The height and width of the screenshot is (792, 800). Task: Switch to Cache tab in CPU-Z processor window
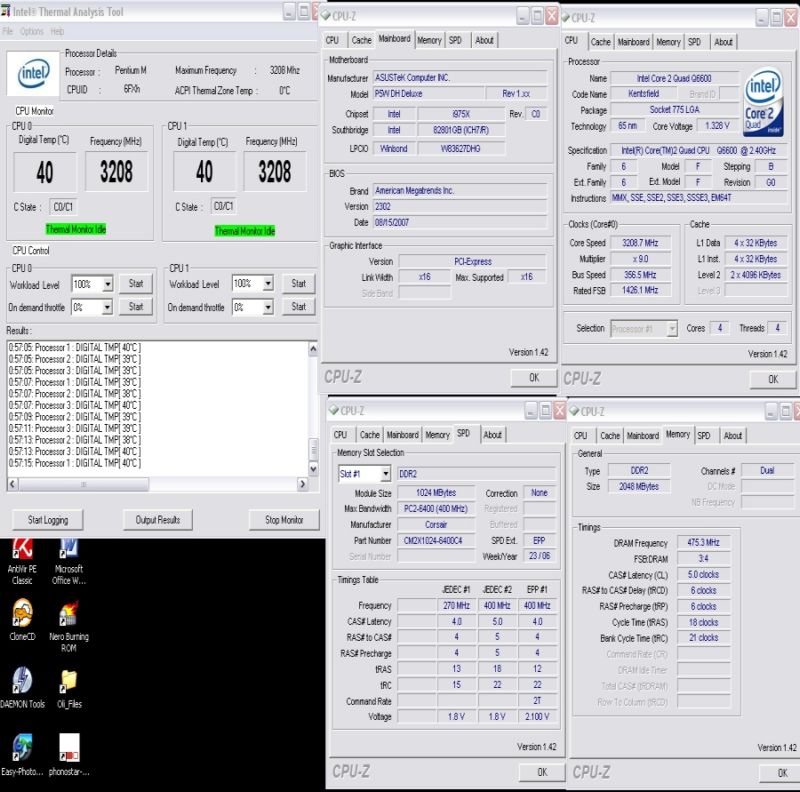[x=601, y=42]
